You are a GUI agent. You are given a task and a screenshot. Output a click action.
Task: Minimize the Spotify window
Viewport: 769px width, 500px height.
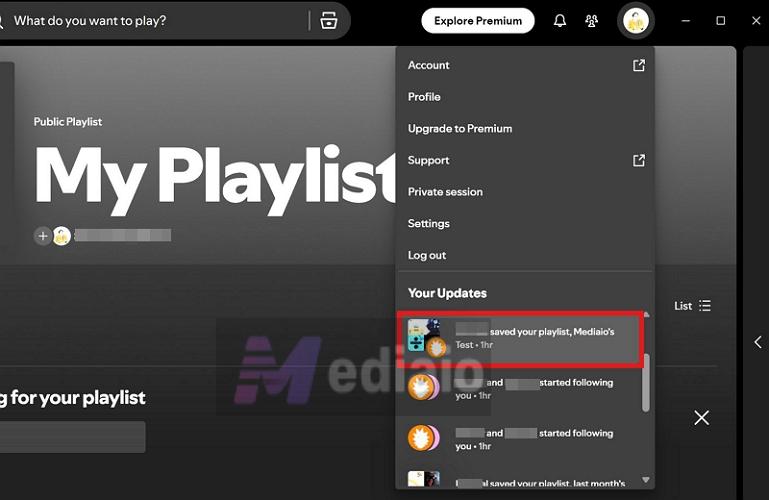click(x=686, y=21)
